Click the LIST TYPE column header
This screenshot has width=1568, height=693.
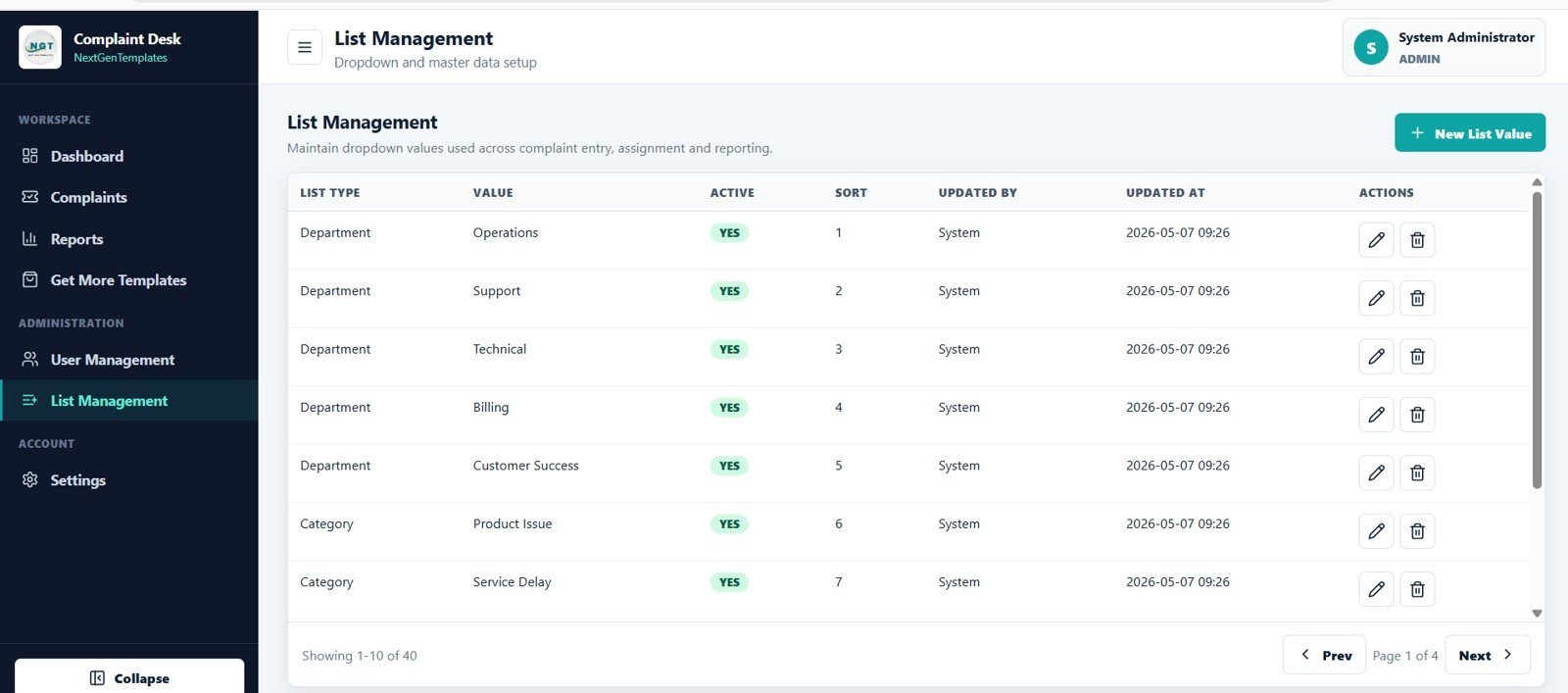pos(330,193)
